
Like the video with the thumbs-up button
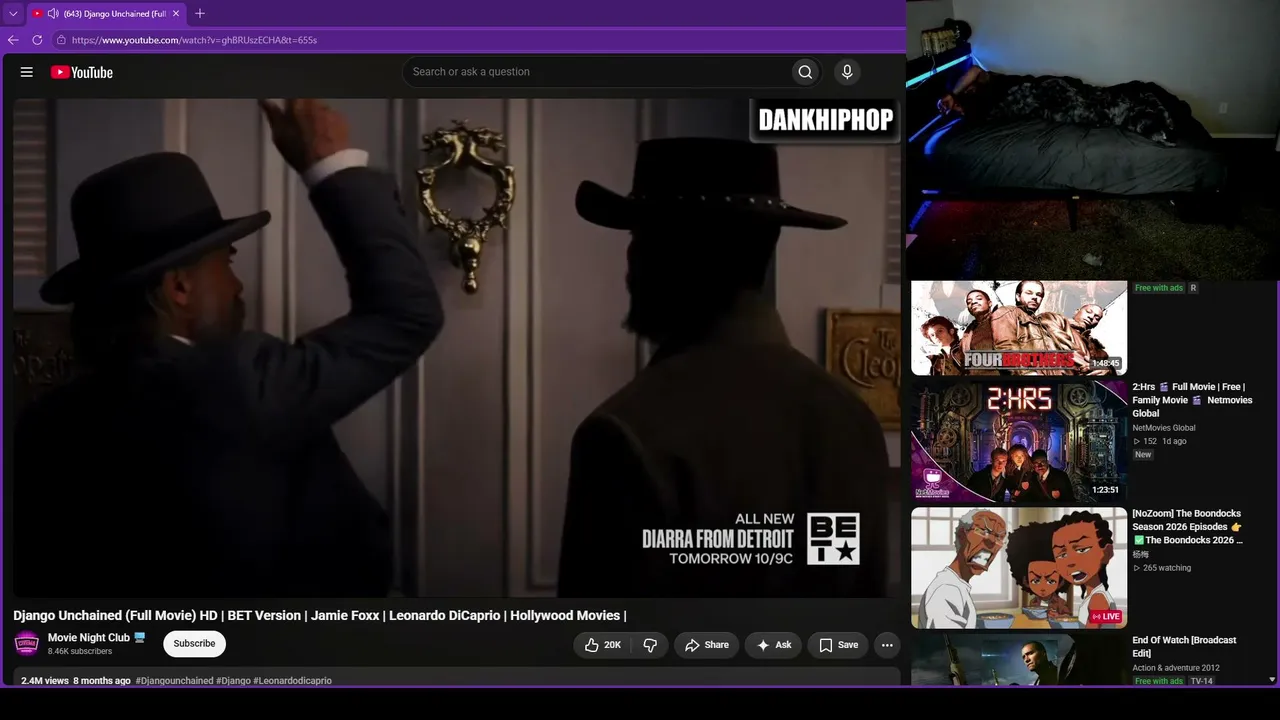pos(603,645)
